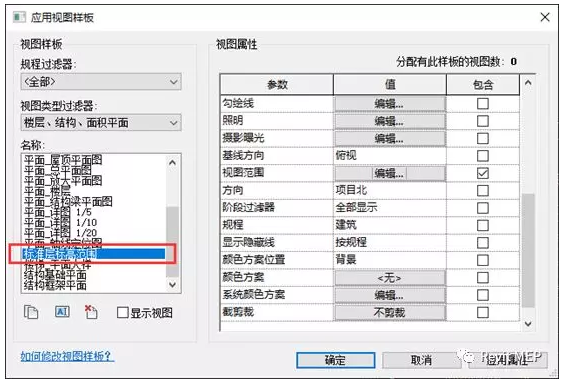Close the 应用视图样板 dialog
565x383 pixels.
coord(544,17)
